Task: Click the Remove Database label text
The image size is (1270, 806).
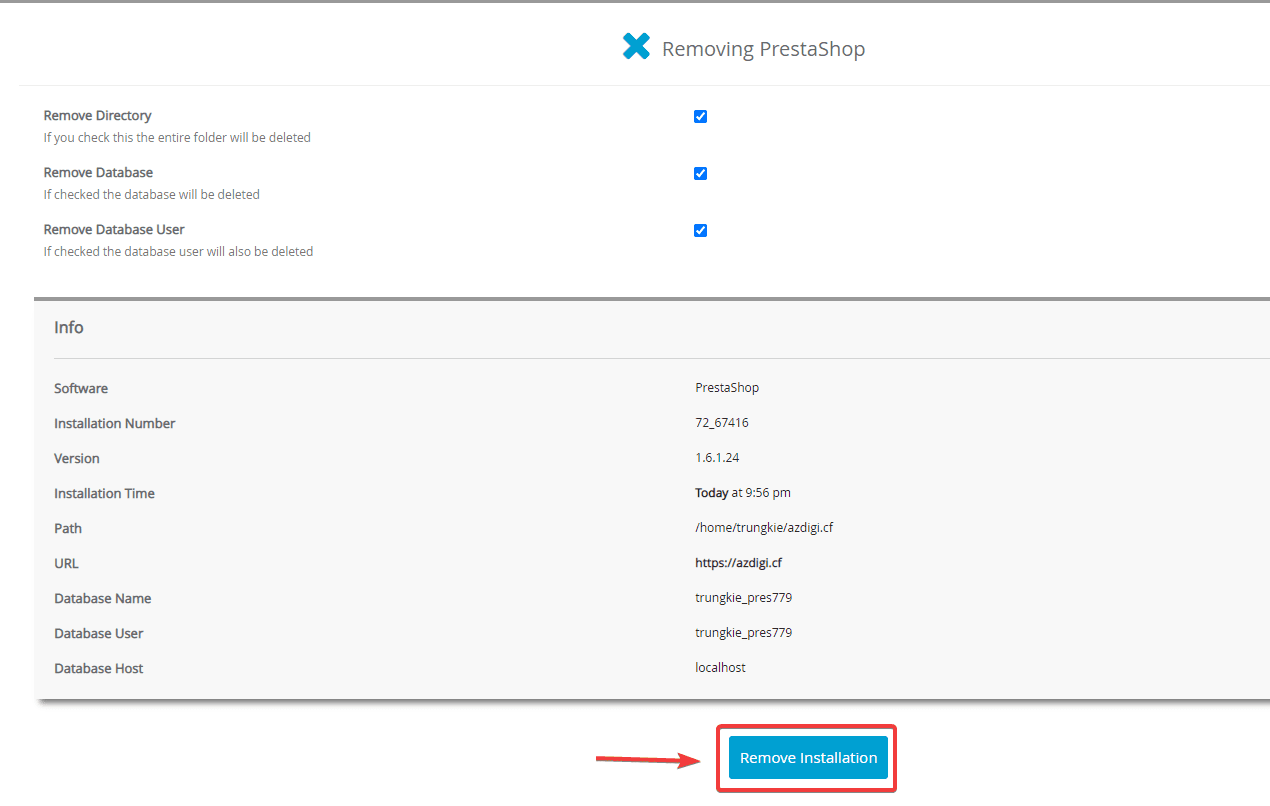Action: tap(98, 173)
